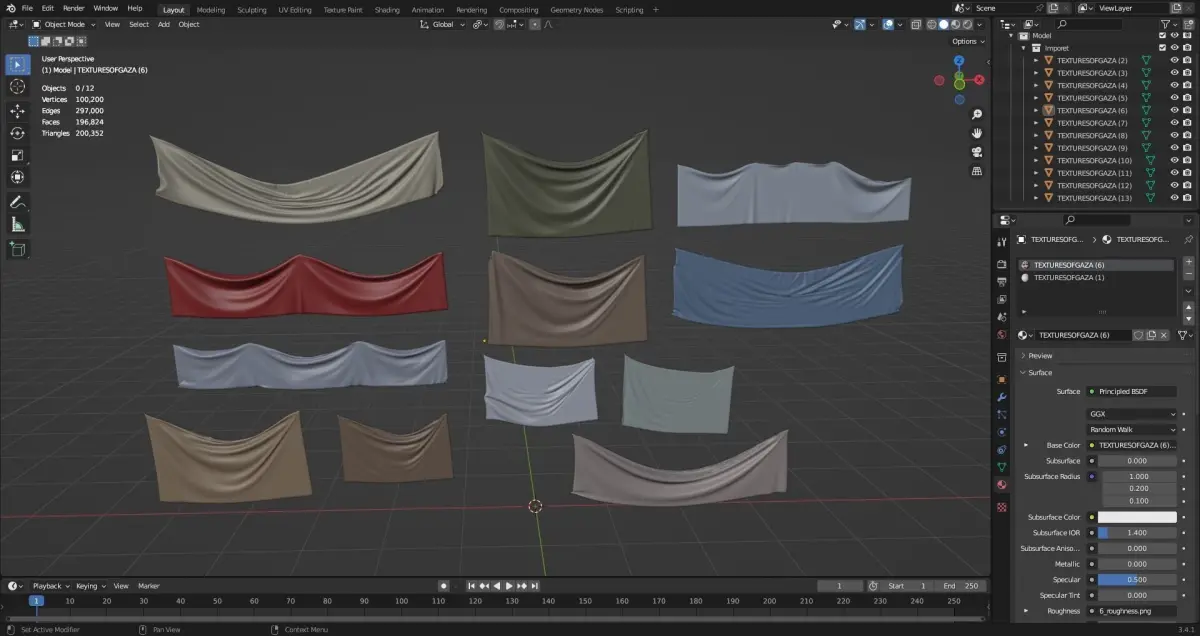The width and height of the screenshot is (1200, 636).
Task: Hide TEXTURESOFGAZA (2) with eye icon
Action: [x=1174, y=60]
